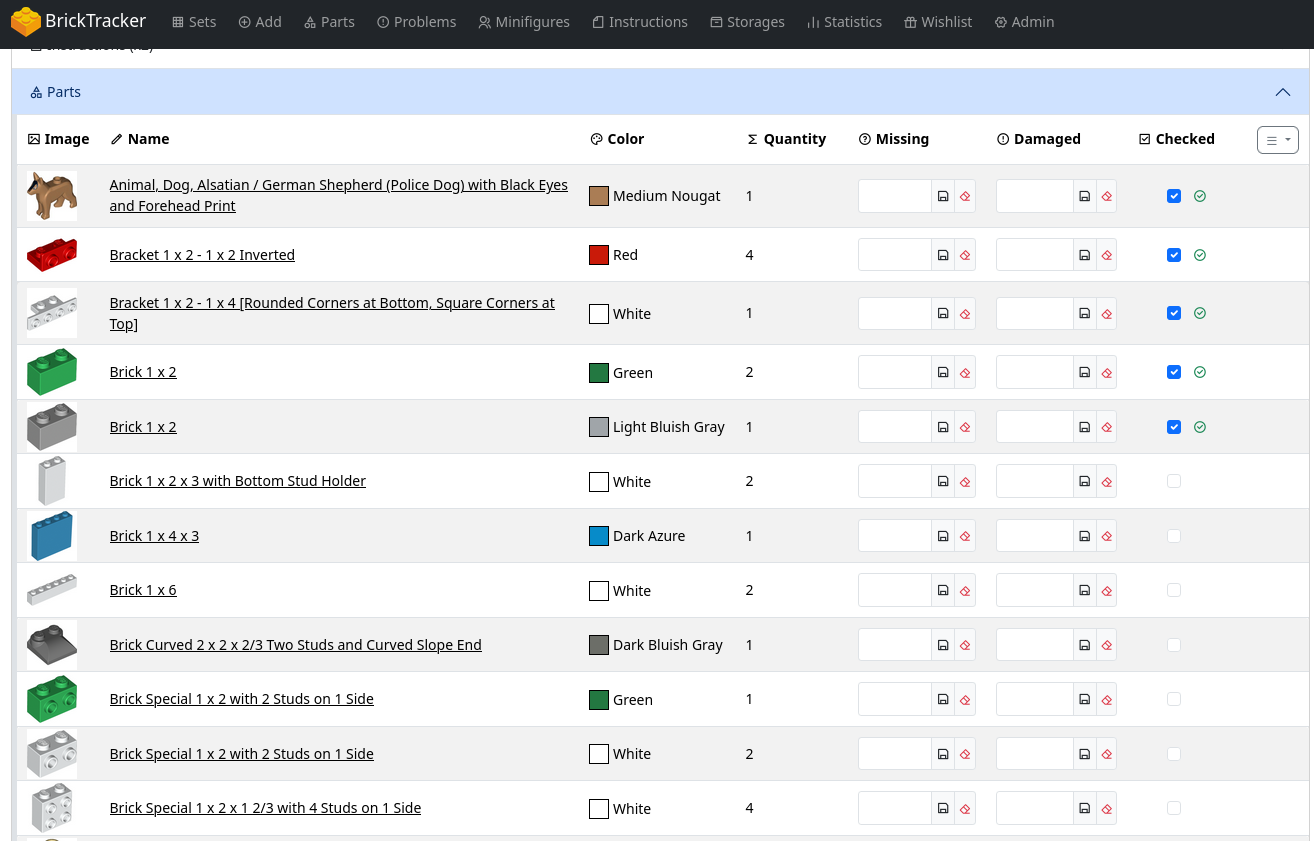Click the Medium Nougat color swatch
The height and width of the screenshot is (841, 1314).
pyautogui.click(x=599, y=196)
